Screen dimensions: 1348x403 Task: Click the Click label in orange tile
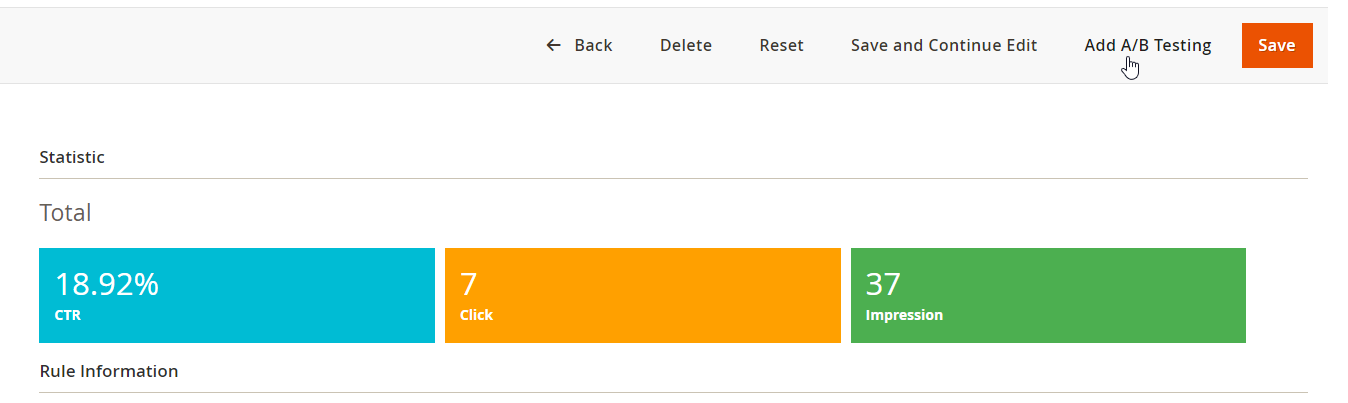[x=476, y=315]
